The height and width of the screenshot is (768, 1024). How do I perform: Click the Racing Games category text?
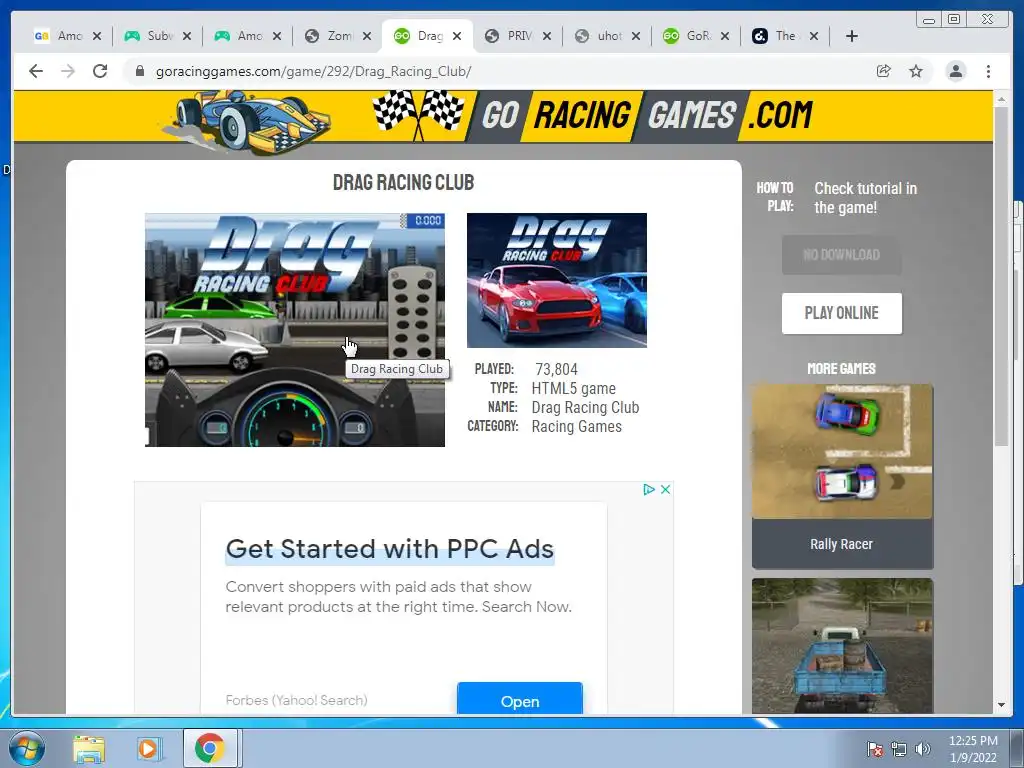click(x=577, y=426)
